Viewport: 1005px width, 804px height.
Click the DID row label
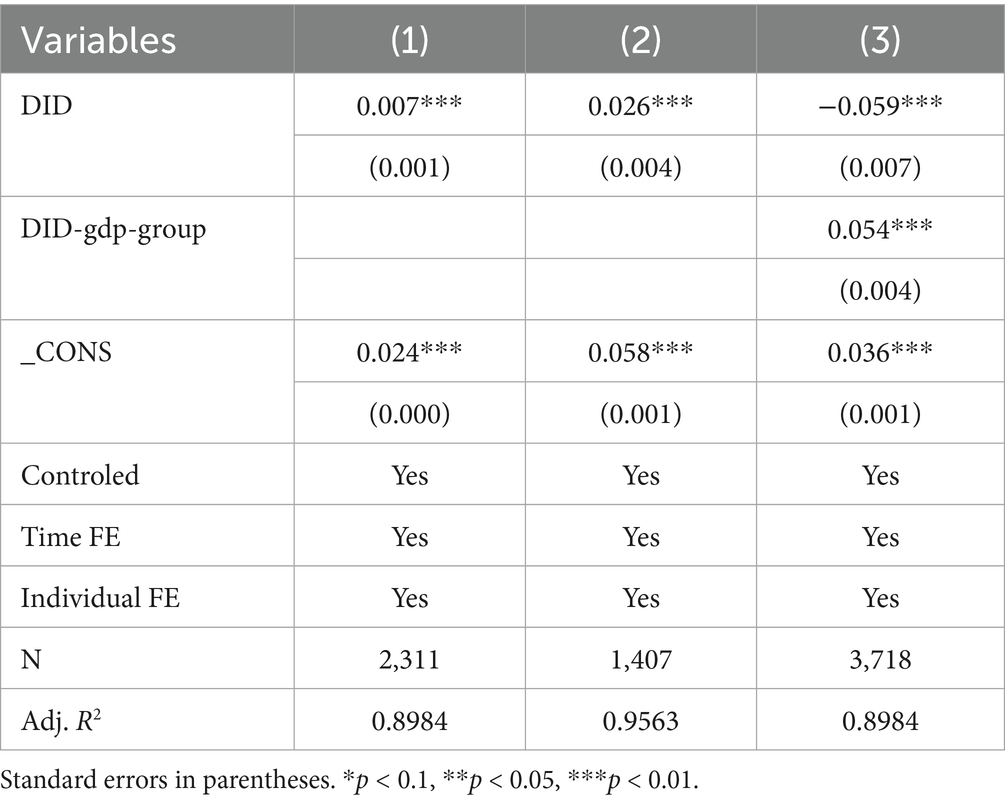[x=46, y=106]
